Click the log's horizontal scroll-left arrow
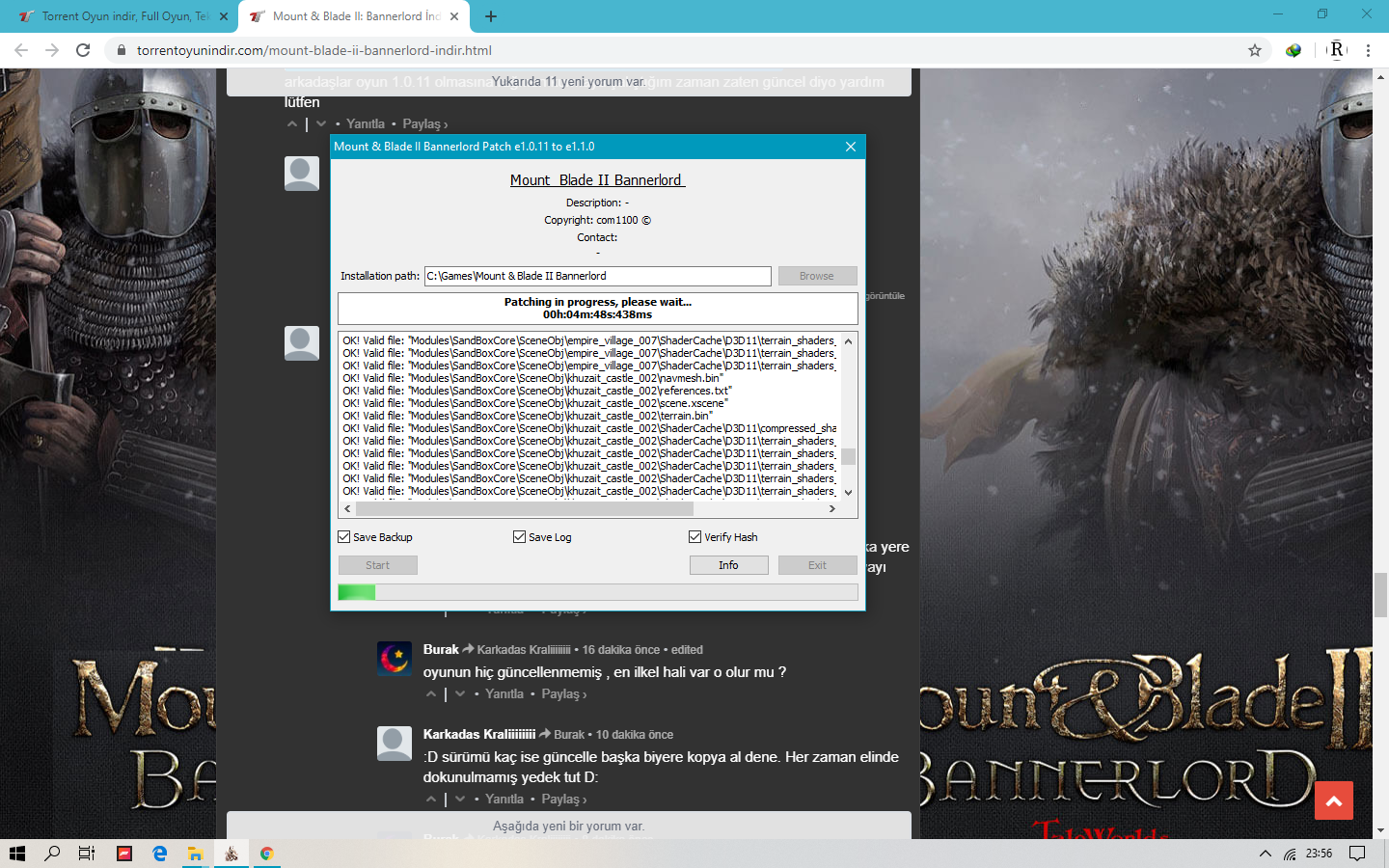 point(347,508)
